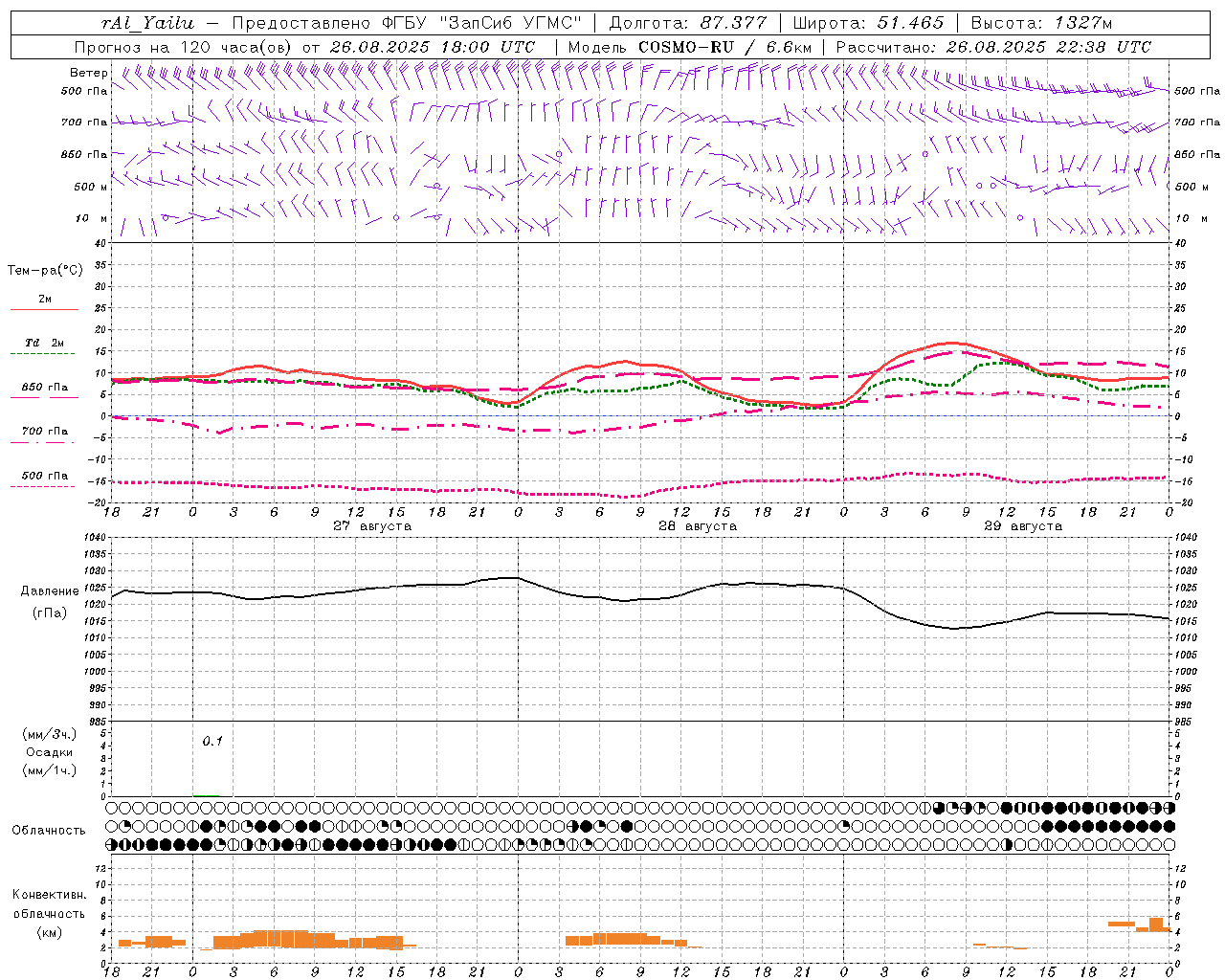Click the Рассчитано: 26.08.2025 22:38 UTC text
The image size is (1225, 980).
click(993, 47)
